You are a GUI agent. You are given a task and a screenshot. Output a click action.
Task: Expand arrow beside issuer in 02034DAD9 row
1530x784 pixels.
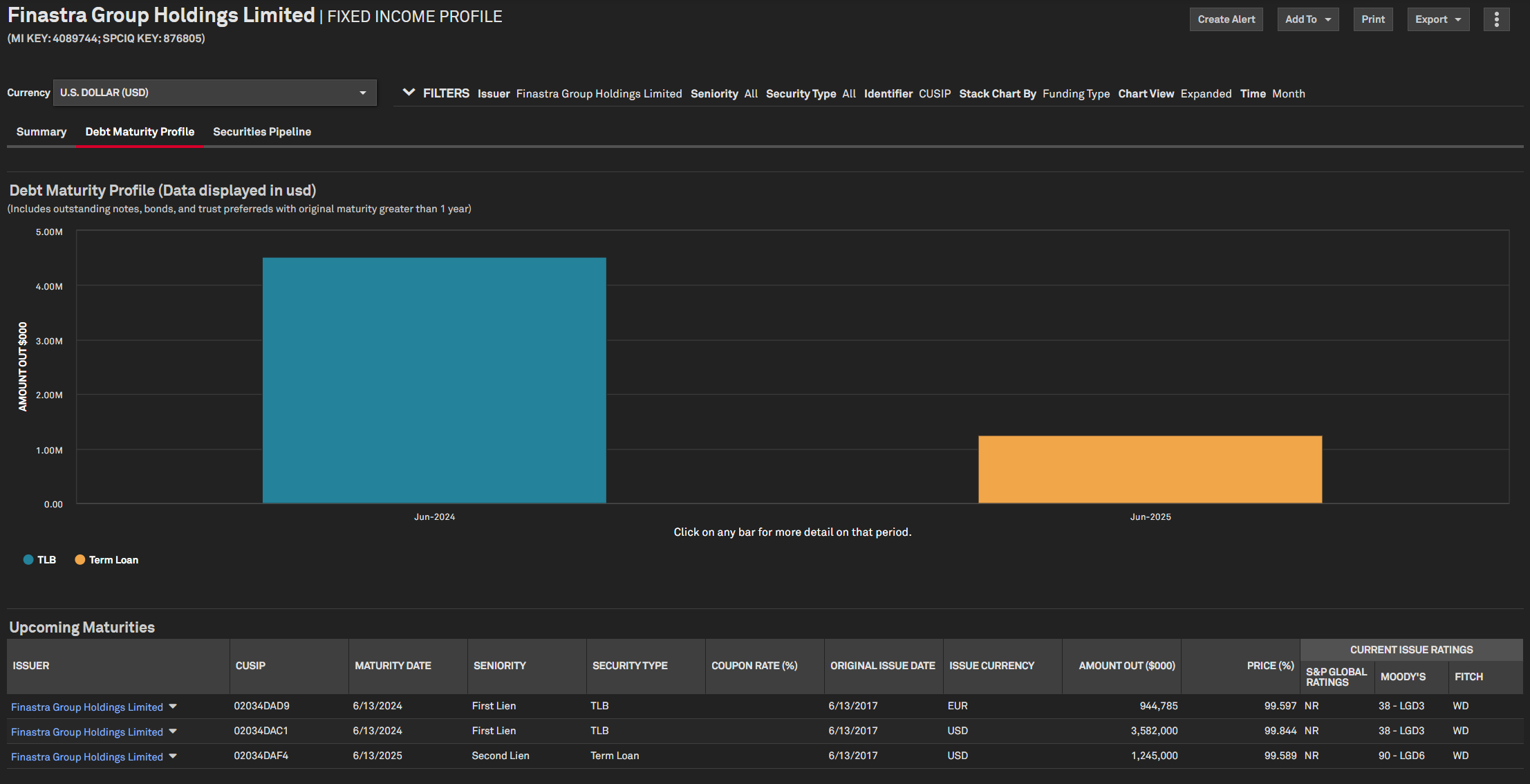click(x=173, y=707)
